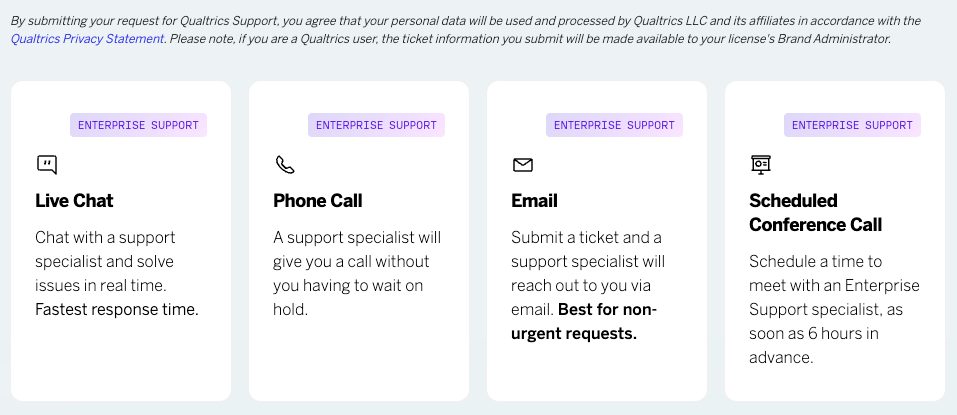Image resolution: width=957 pixels, height=415 pixels.
Task: Choose the Scheduled Conference Call heading
Action: click(815, 212)
